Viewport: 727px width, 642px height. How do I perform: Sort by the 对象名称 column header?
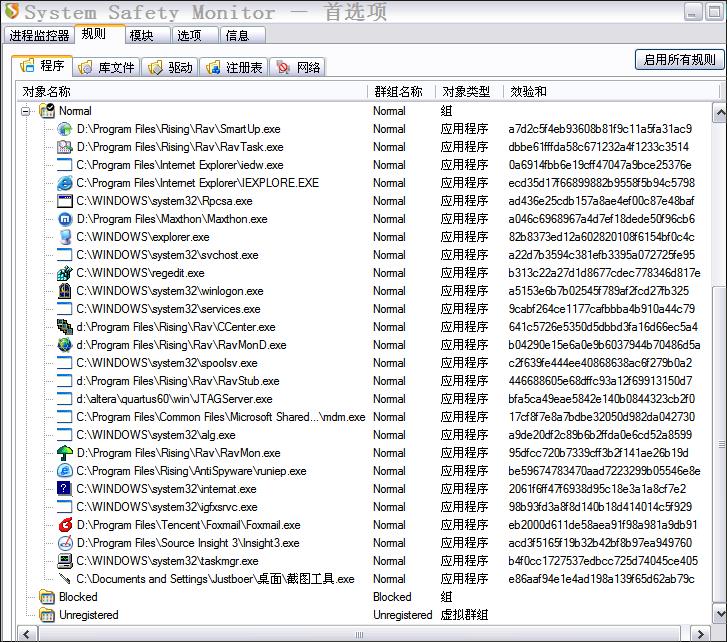tap(192, 92)
